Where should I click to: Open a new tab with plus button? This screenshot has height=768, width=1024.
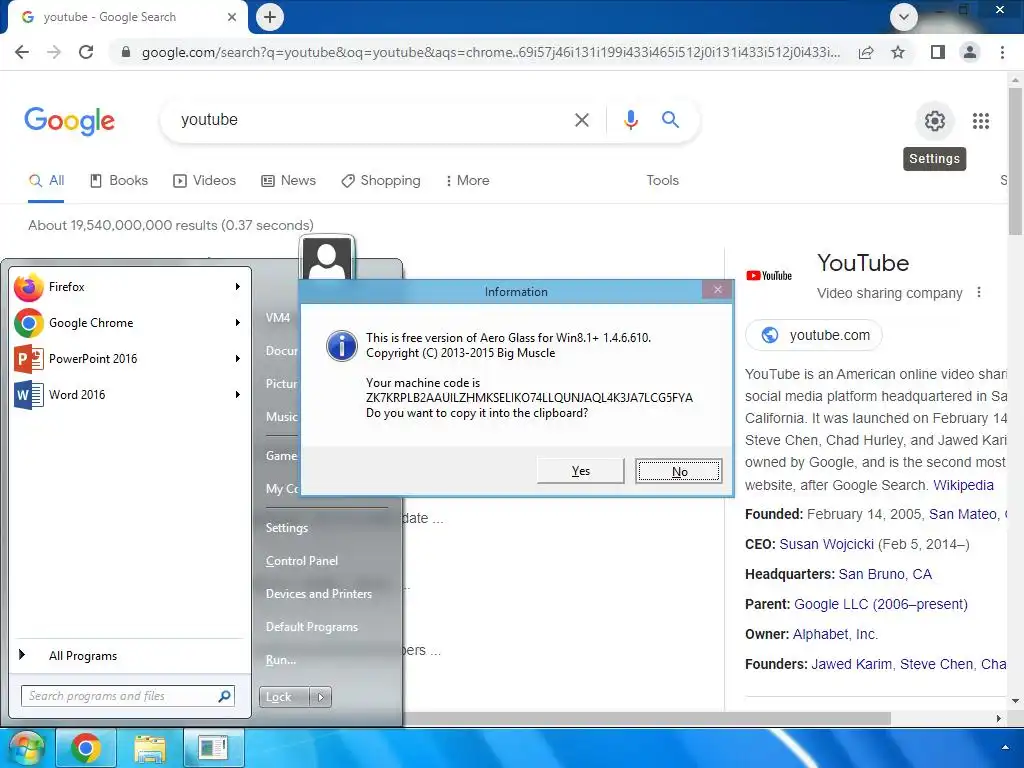270,17
